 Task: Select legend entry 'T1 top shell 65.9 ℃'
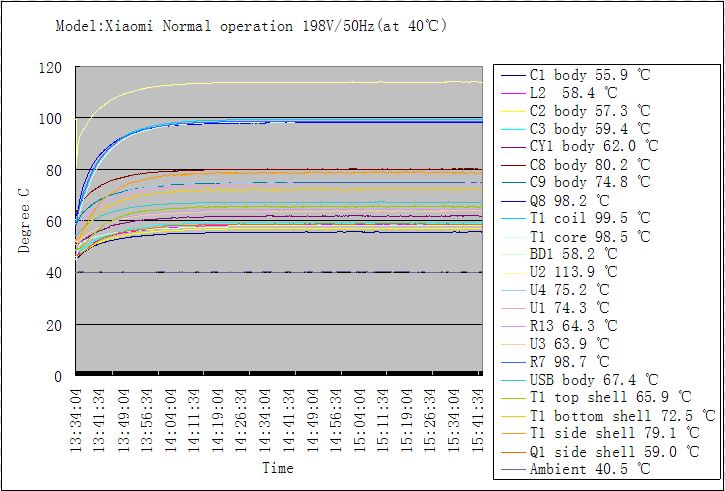[596, 397]
